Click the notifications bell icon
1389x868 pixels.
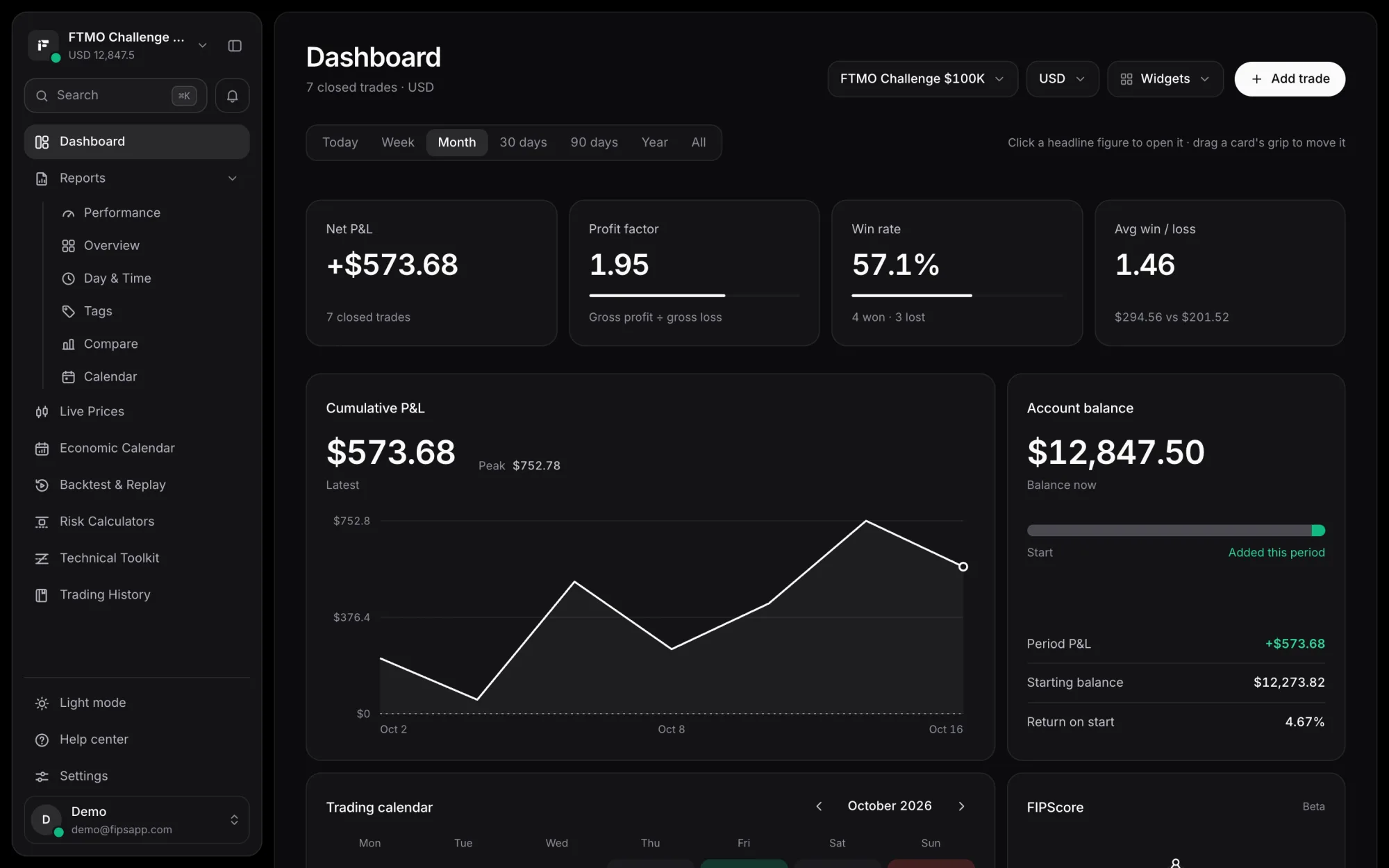pyautogui.click(x=232, y=96)
